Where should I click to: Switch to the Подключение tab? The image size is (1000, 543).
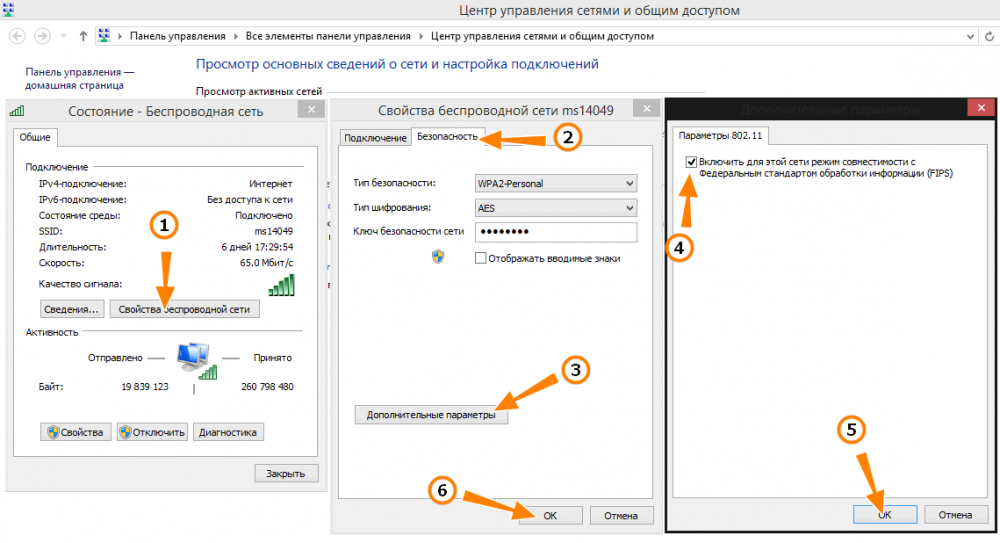coord(374,138)
